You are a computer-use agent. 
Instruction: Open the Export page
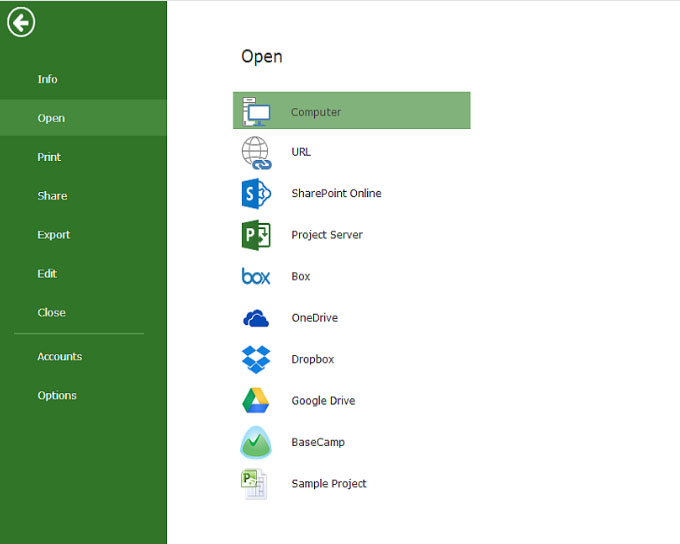coord(83,235)
